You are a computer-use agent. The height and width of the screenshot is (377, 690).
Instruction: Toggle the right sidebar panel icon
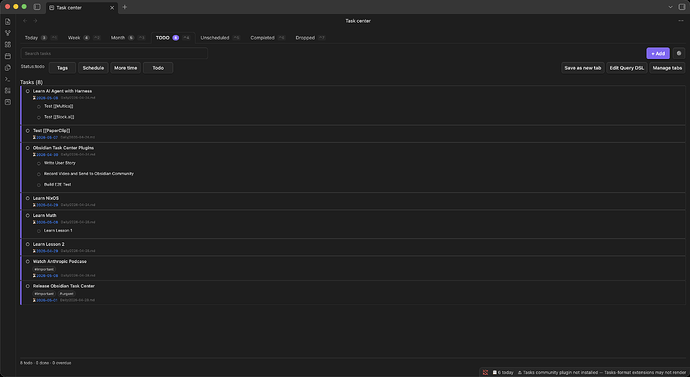pyautogui.click(x=682, y=7)
